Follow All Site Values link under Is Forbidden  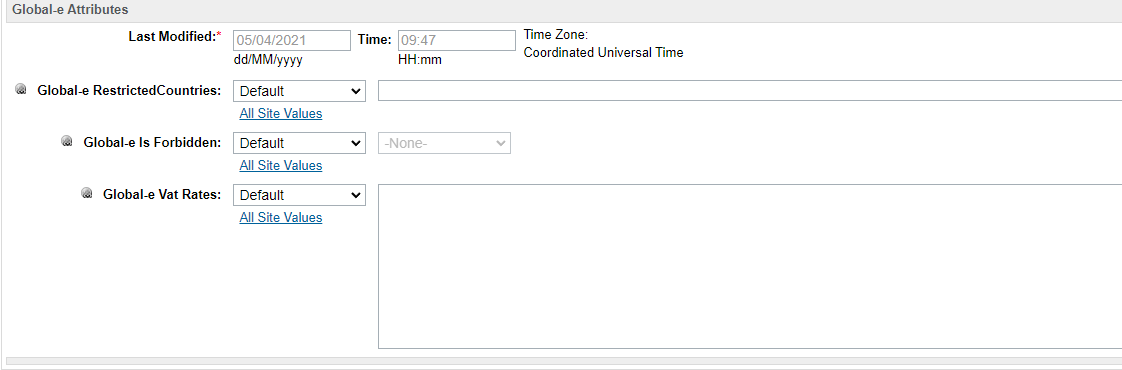280,165
